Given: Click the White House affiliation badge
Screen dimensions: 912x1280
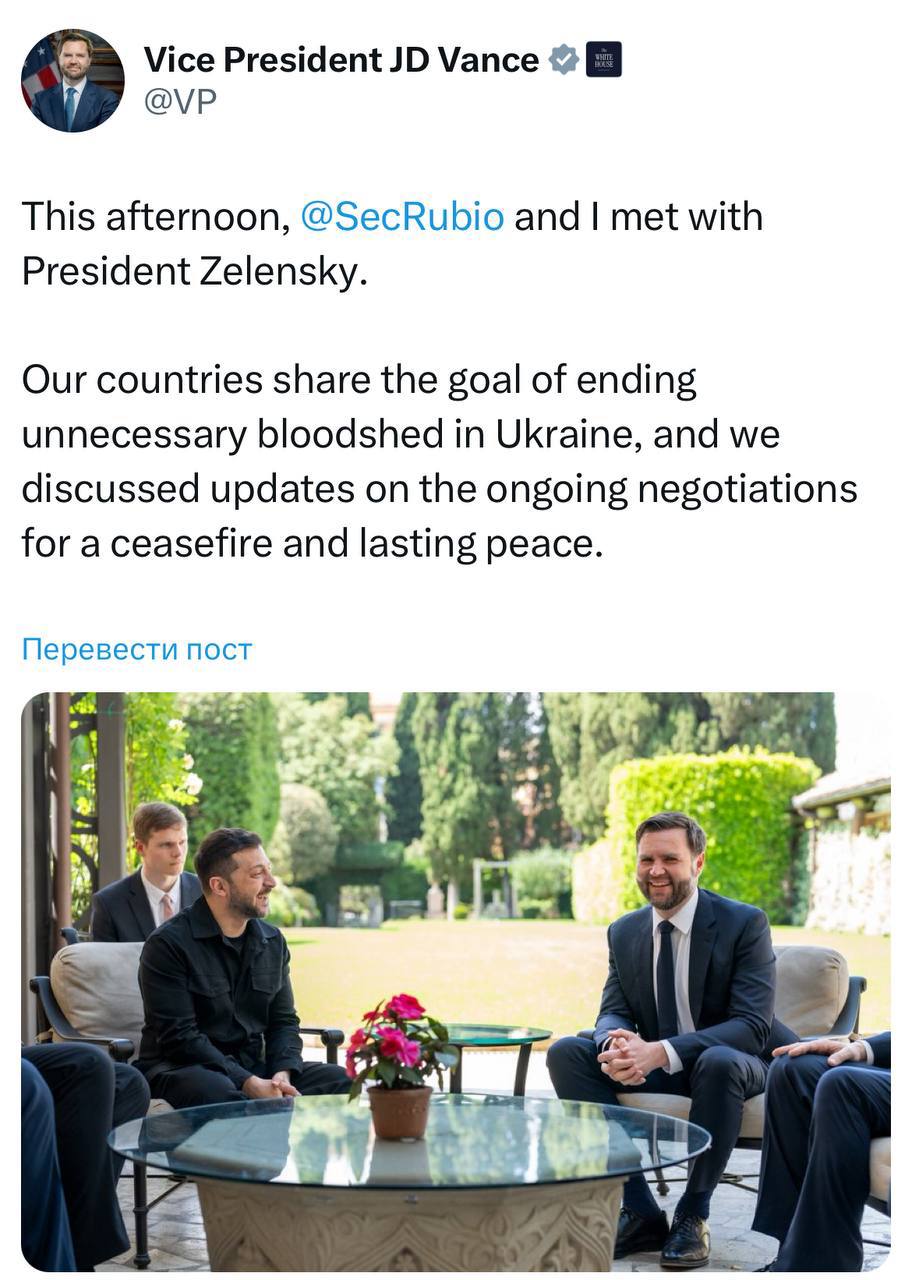Looking at the screenshot, I should point(603,60).
